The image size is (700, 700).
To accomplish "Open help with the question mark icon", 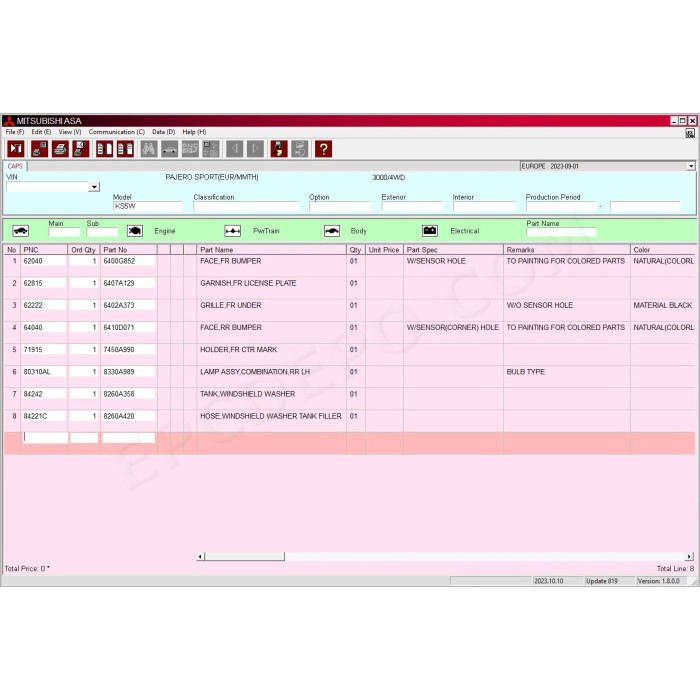I will click(x=323, y=149).
